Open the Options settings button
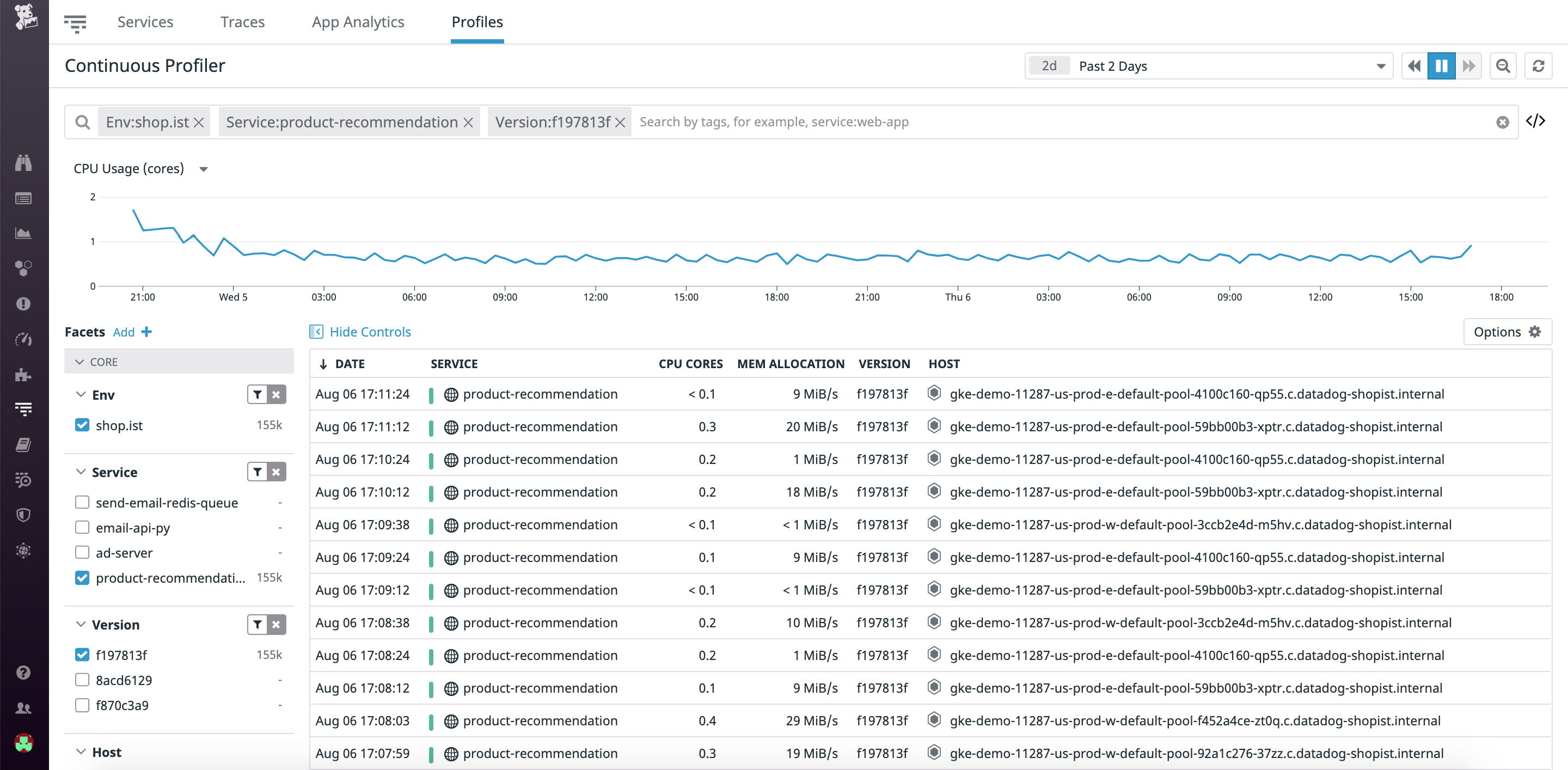This screenshot has width=1568, height=770. click(x=1506, y=332)
